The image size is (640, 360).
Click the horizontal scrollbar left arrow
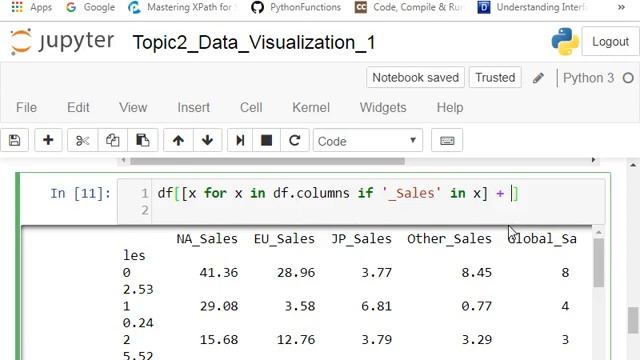click(123, 160)
